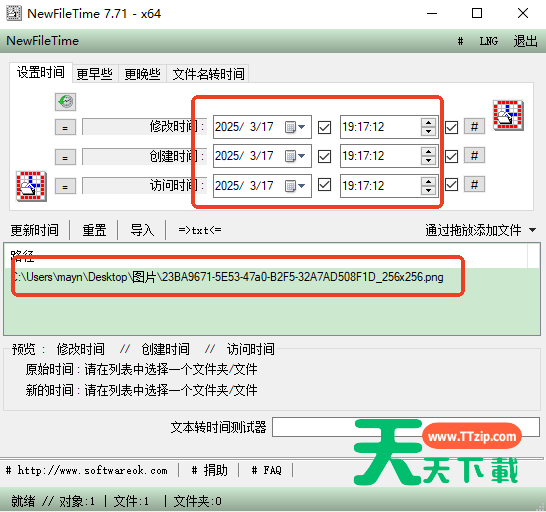
Task: Click the 路径 column header
Action: click(x=22, y=256)
